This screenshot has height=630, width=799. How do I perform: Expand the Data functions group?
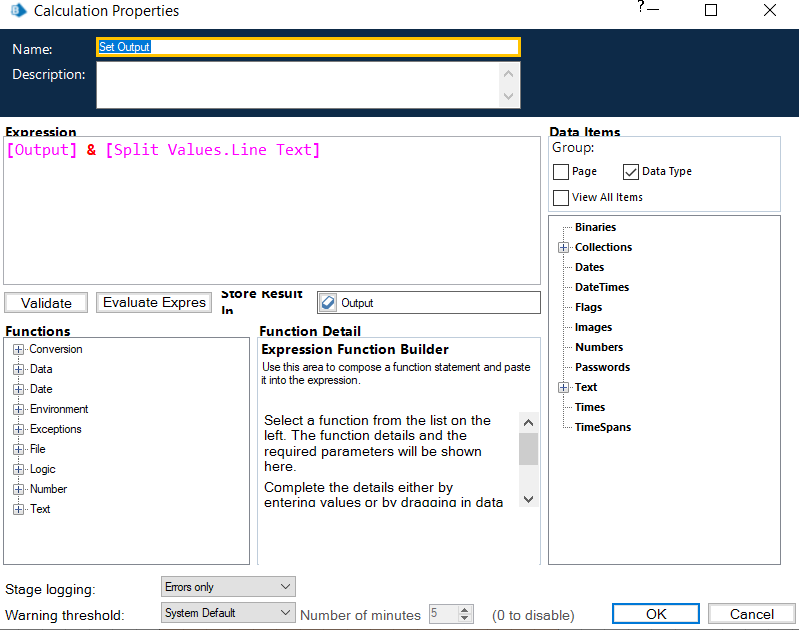18,370
